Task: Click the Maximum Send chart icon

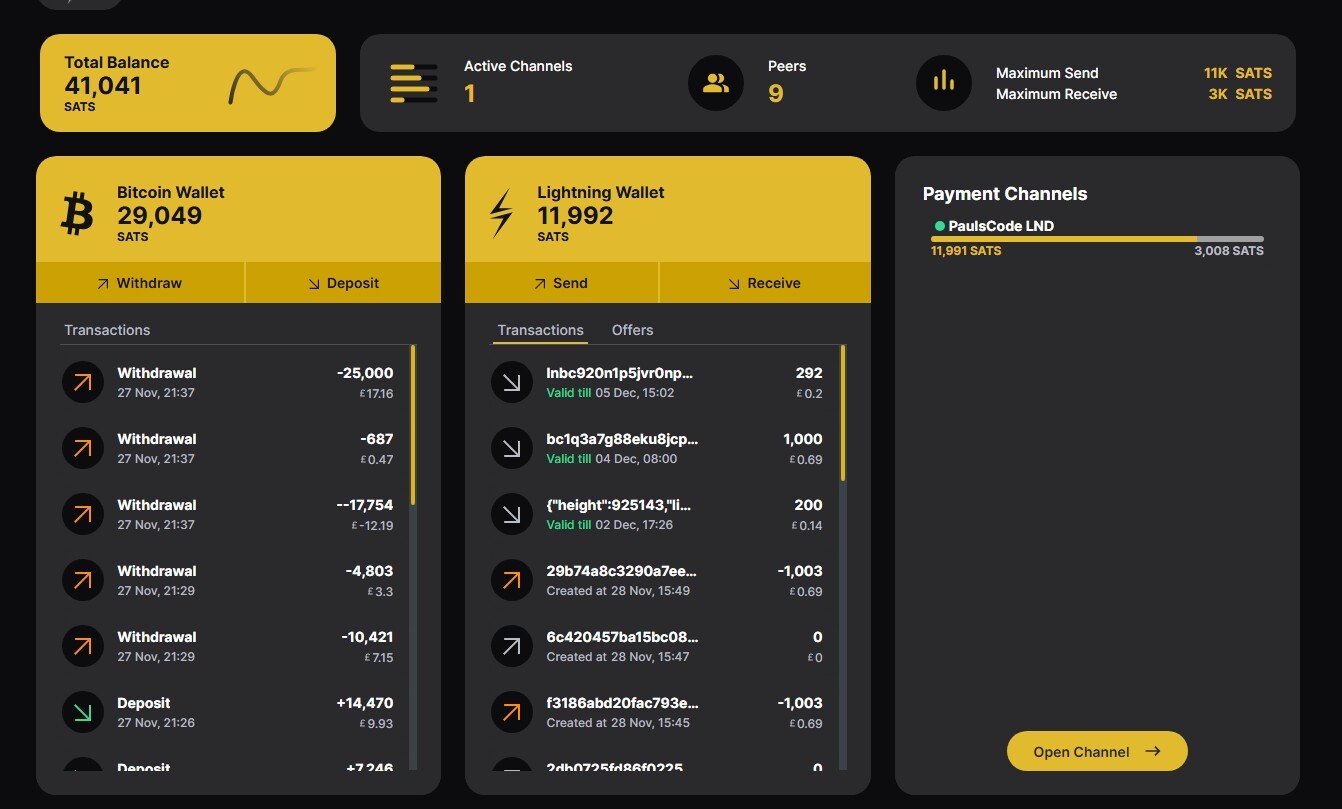Action: [943, 83]
